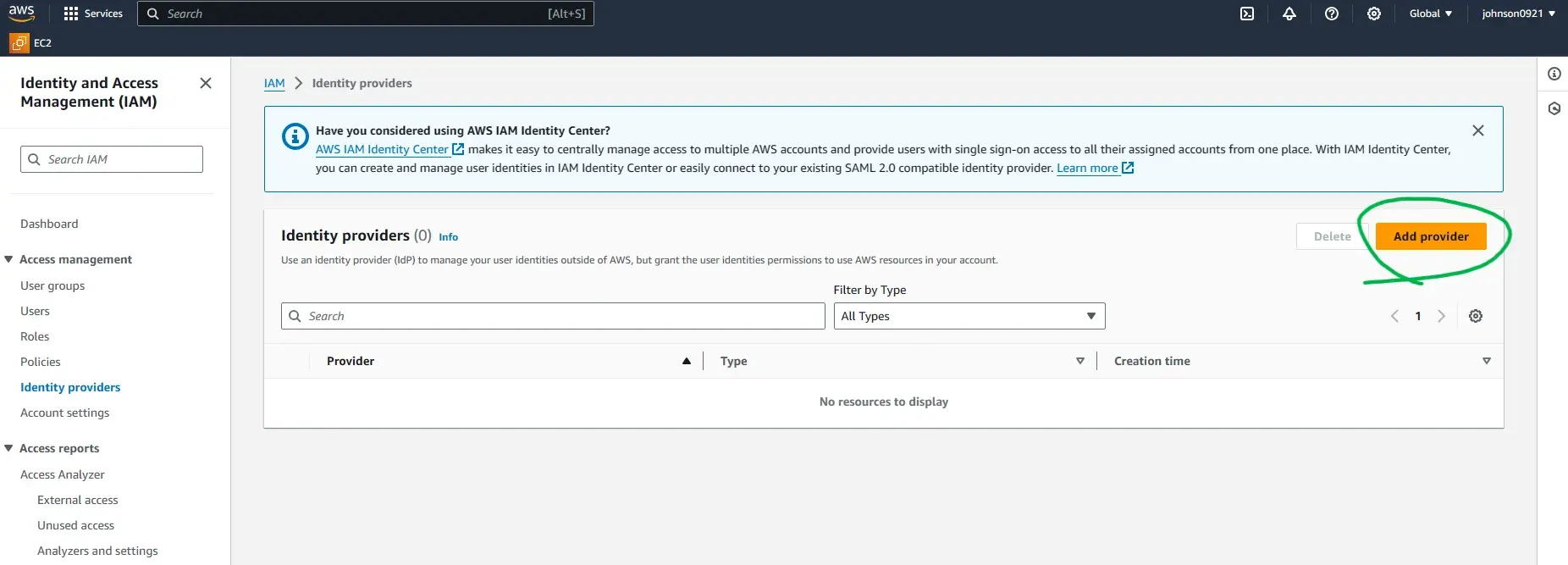
Task: Click the disabled Delete button
Action: tap(1332, 236)
